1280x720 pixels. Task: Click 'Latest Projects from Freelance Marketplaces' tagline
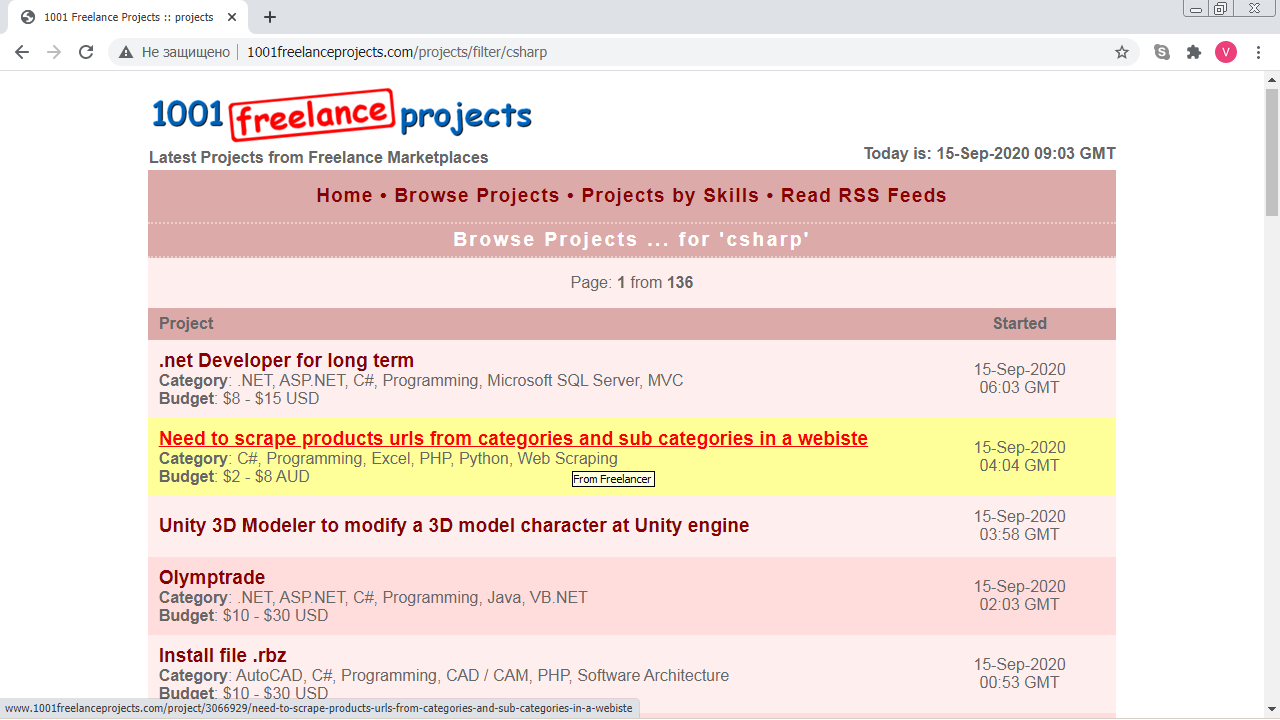(x=318, y=158)
